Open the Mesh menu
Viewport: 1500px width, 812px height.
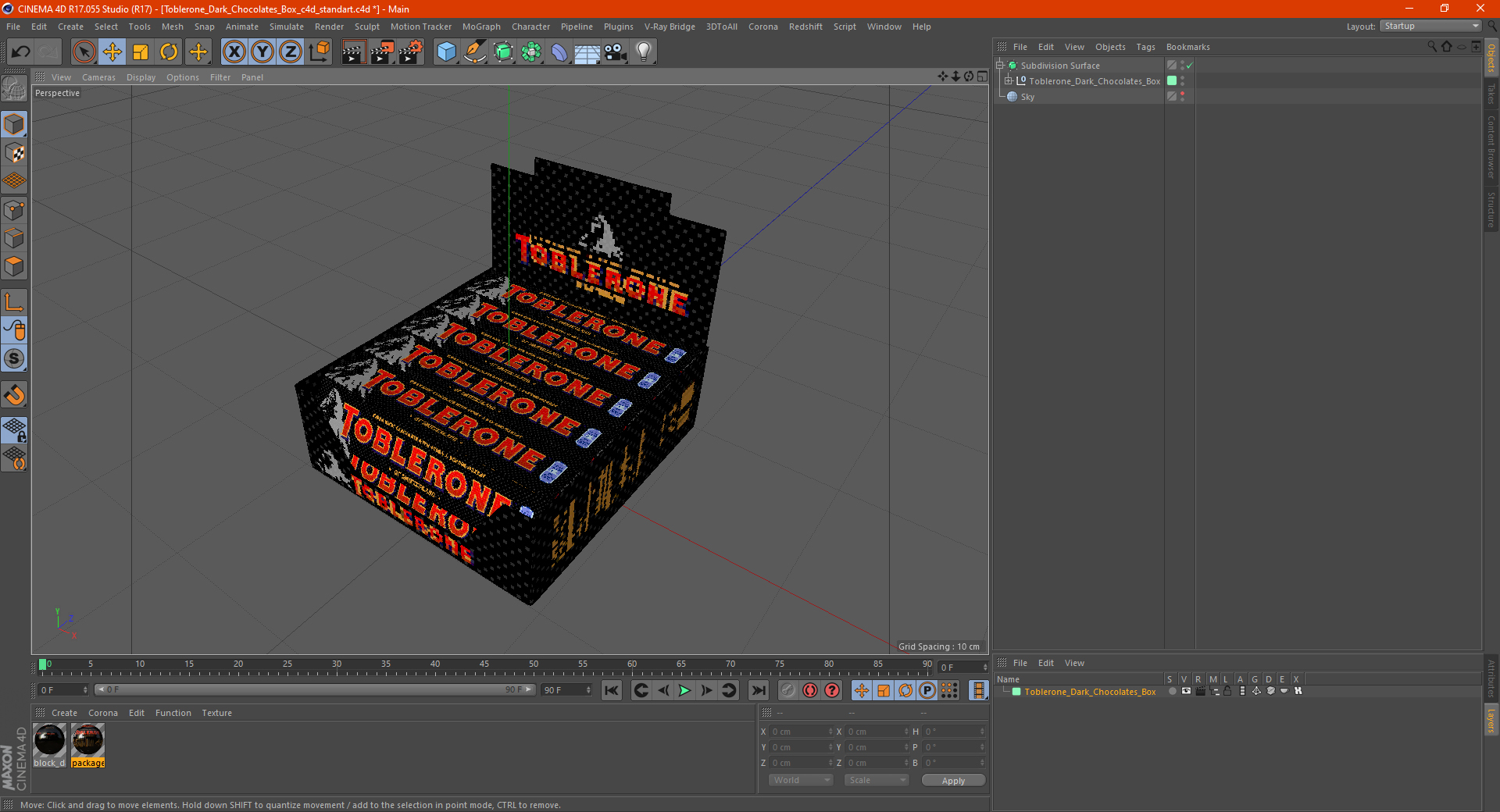coord(172,27)
